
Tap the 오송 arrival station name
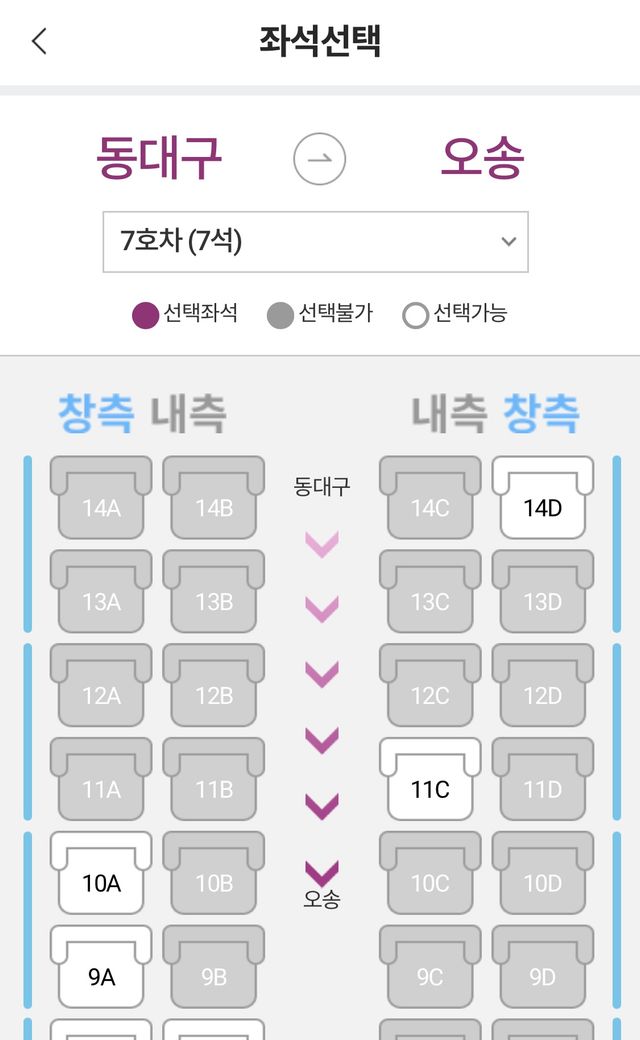(x=483, y=158)
